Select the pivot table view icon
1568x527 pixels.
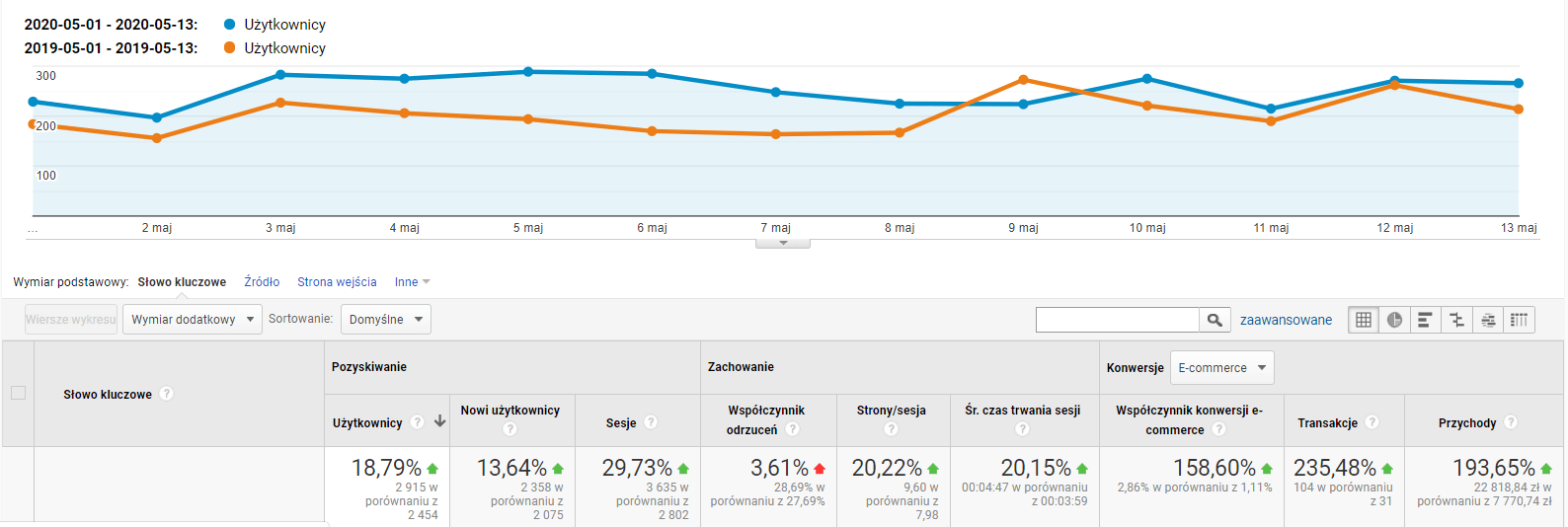pos(1519,320)
